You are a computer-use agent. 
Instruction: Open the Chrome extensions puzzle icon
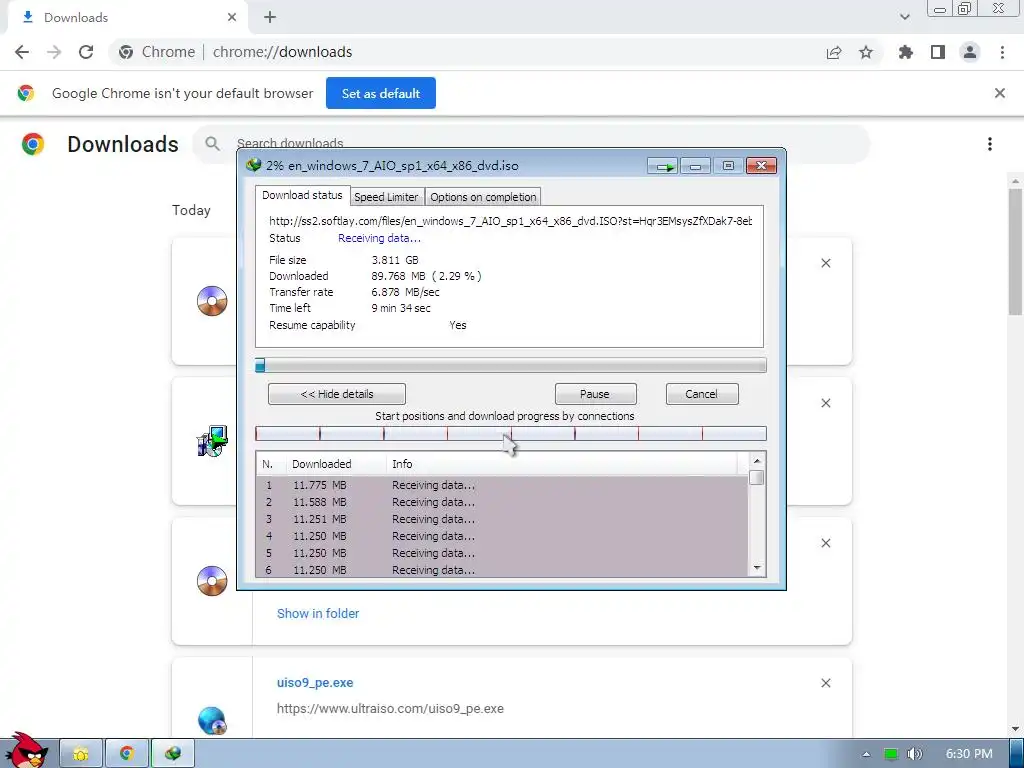click(906, 52)
